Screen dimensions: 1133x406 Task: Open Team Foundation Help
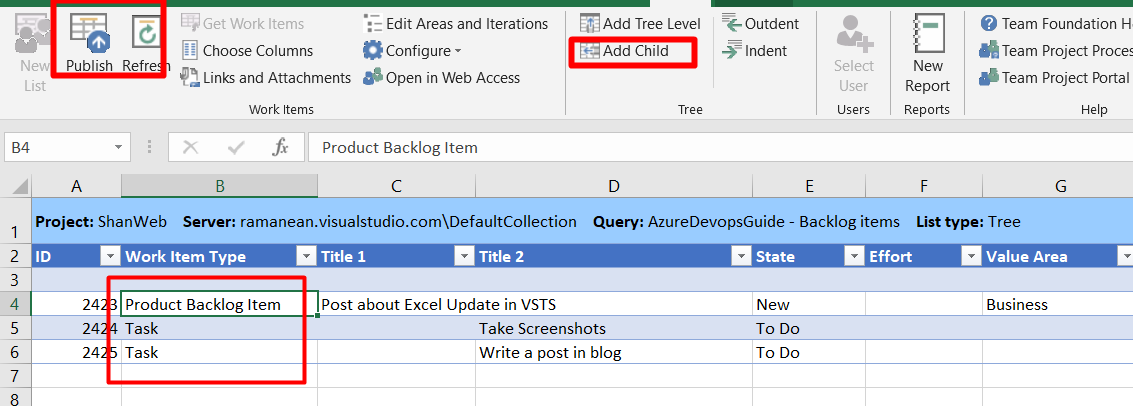pyautogui.click(x=1056, y=24)
